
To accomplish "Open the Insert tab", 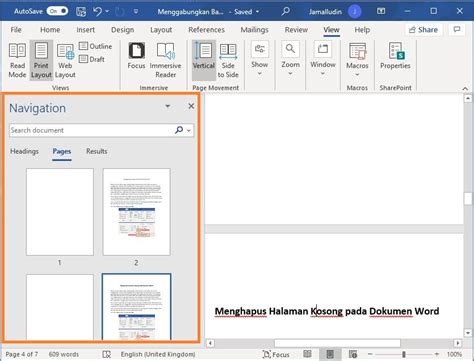I will pyautogui.click(x=86, y=30).
